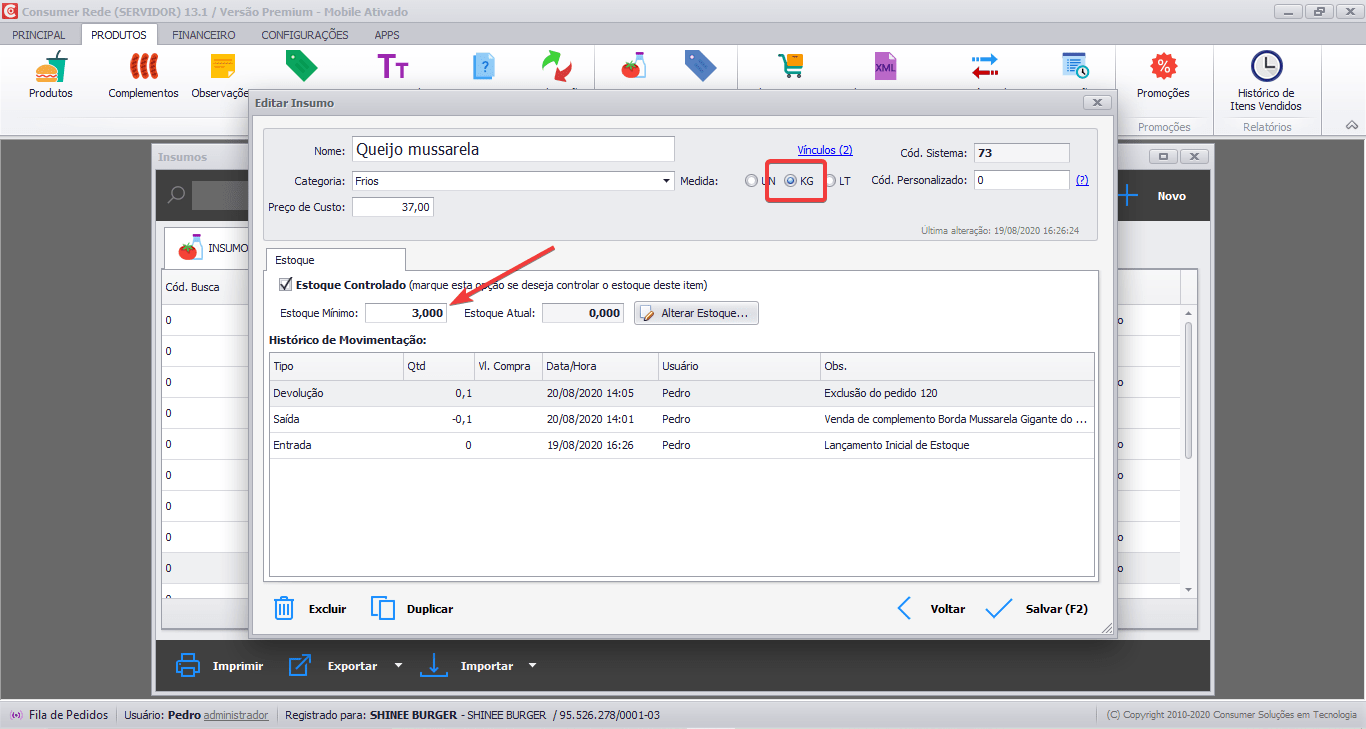
Task: Select the Saída movement row
Action: pos(681,419)
